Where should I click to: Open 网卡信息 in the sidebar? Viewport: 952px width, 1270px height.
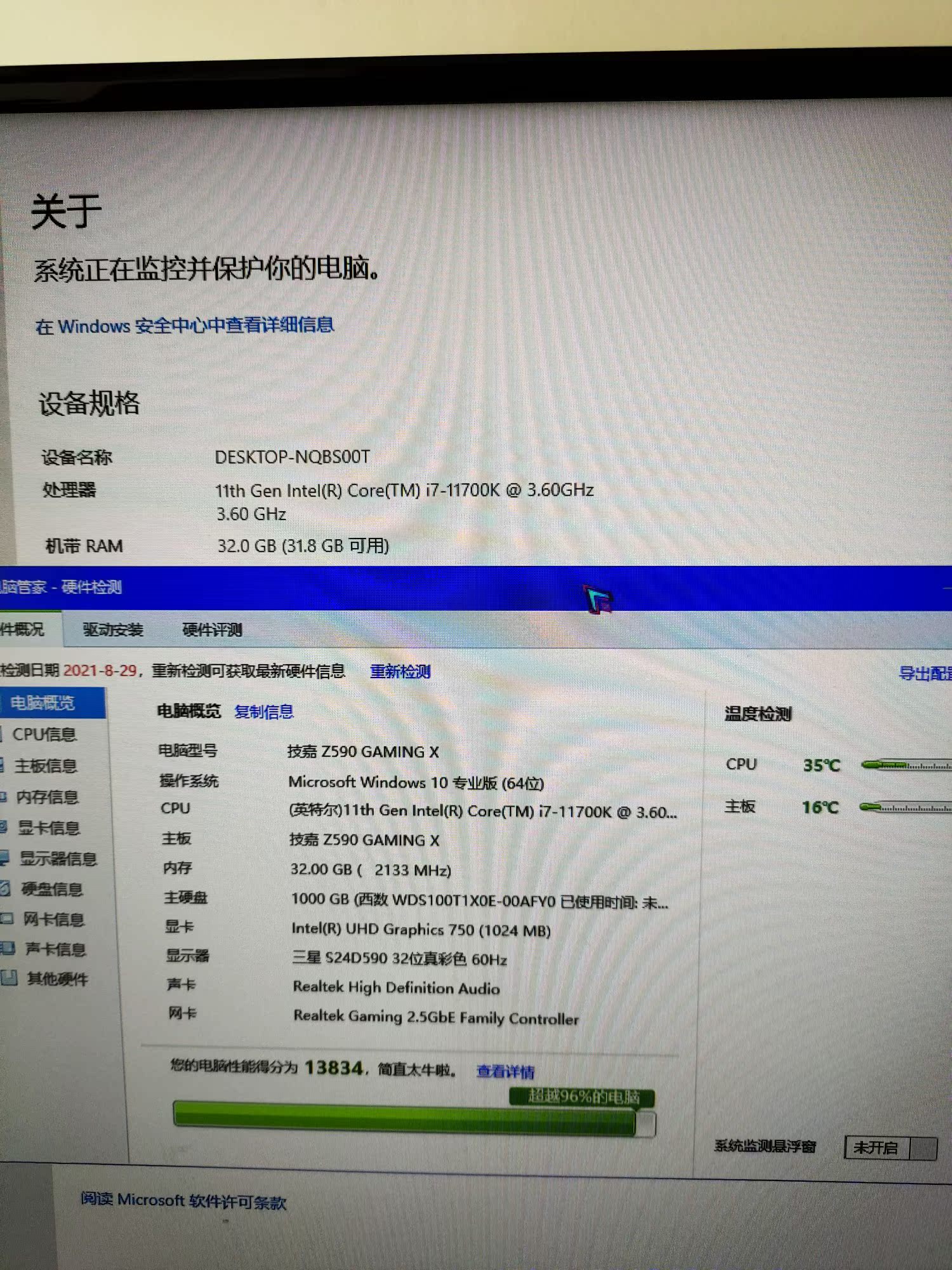[53, 919]
